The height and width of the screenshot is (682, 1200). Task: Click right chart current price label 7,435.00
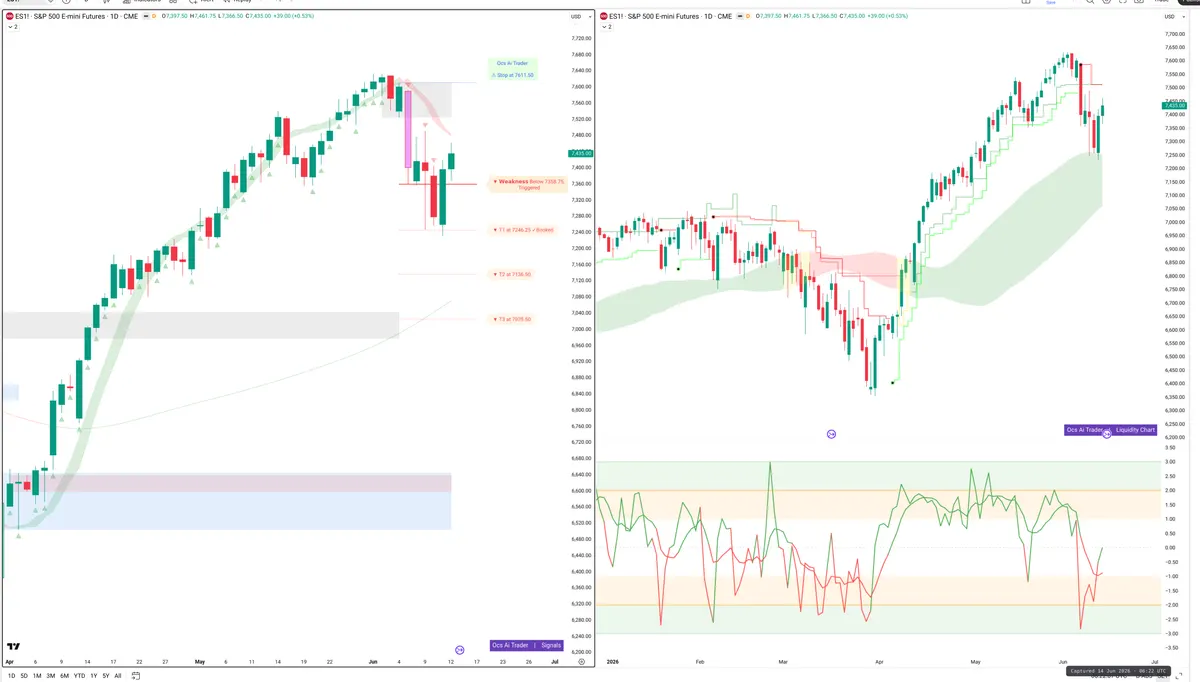[x=1174, y=105]
